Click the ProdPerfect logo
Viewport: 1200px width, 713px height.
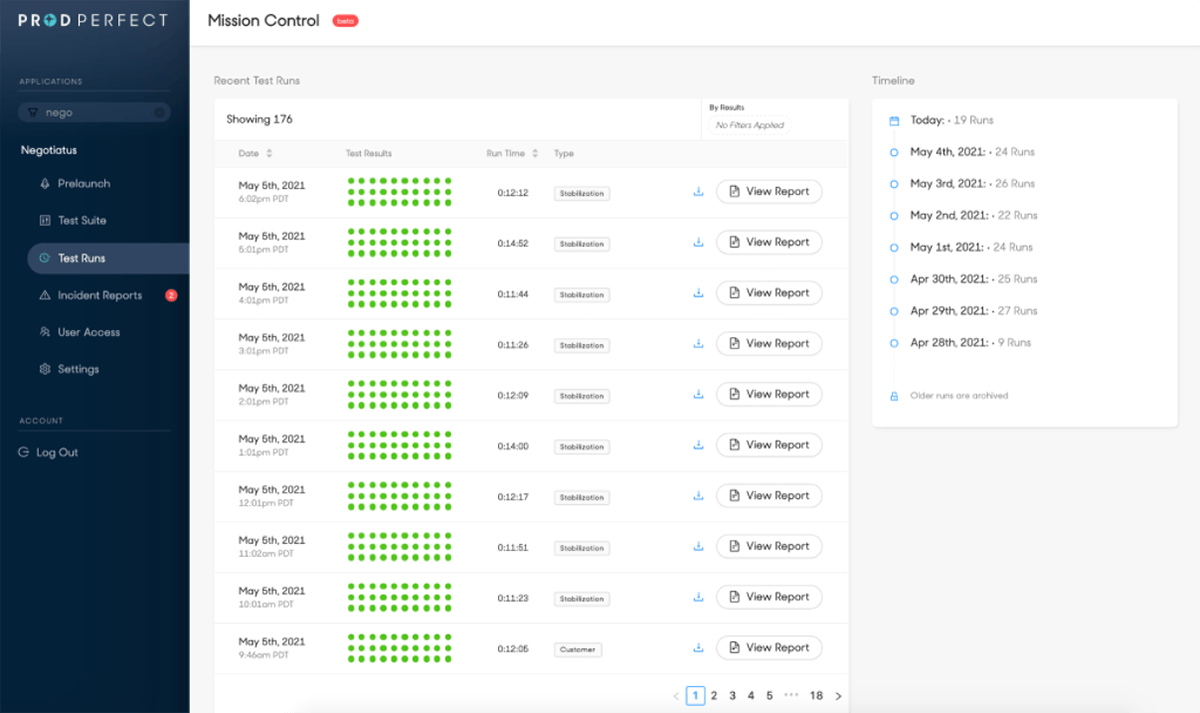coord(93,20)
